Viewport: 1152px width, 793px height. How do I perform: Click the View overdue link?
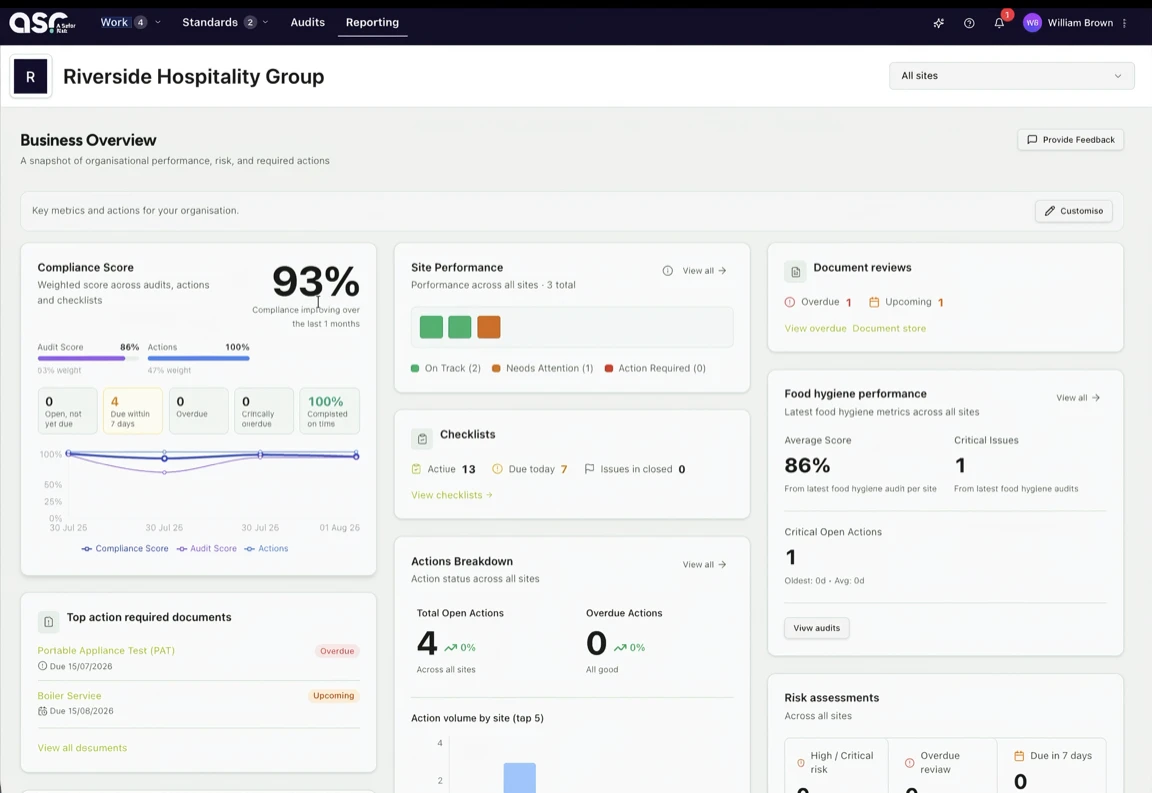point(816,329)
